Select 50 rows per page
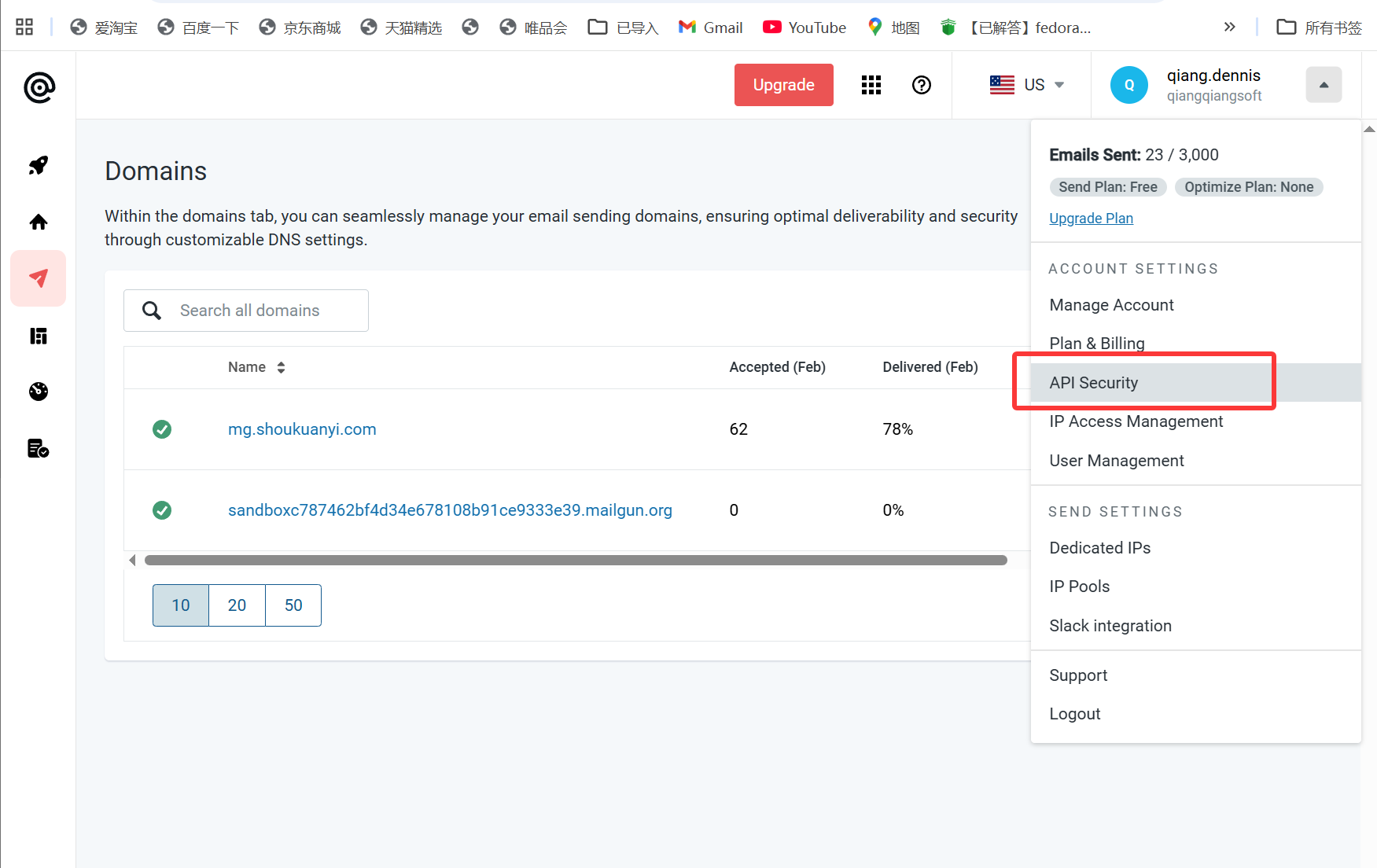 pyautogui.click(x=293, y=605)
